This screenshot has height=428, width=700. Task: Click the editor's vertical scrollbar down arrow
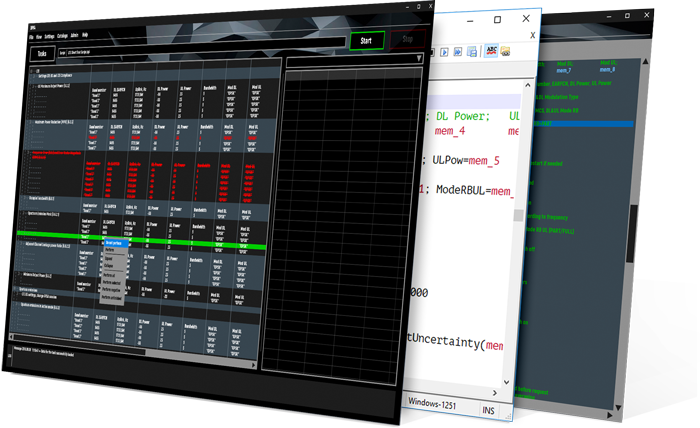click(x=506, y=382)
